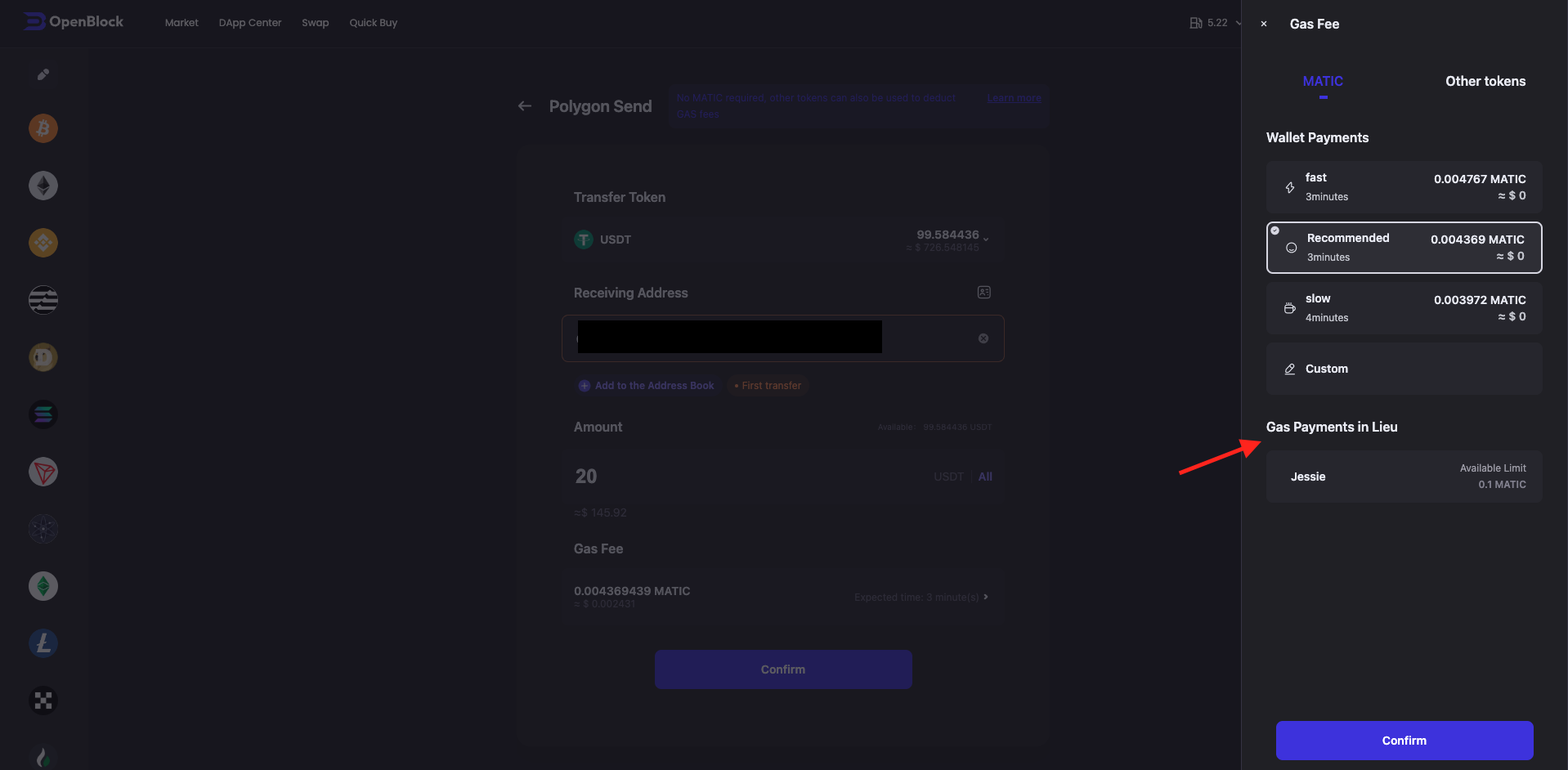Open the Custom gas fee option

pos(1404,369)
